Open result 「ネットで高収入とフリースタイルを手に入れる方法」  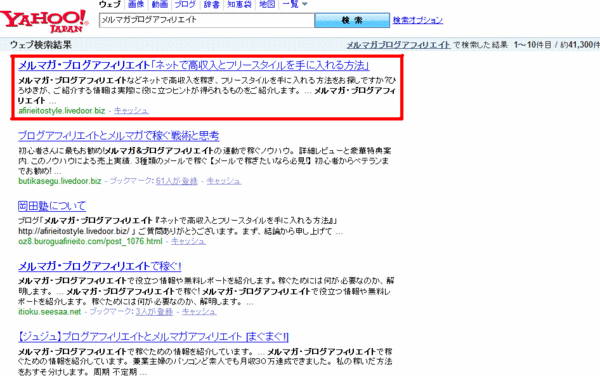pos(194,65)
